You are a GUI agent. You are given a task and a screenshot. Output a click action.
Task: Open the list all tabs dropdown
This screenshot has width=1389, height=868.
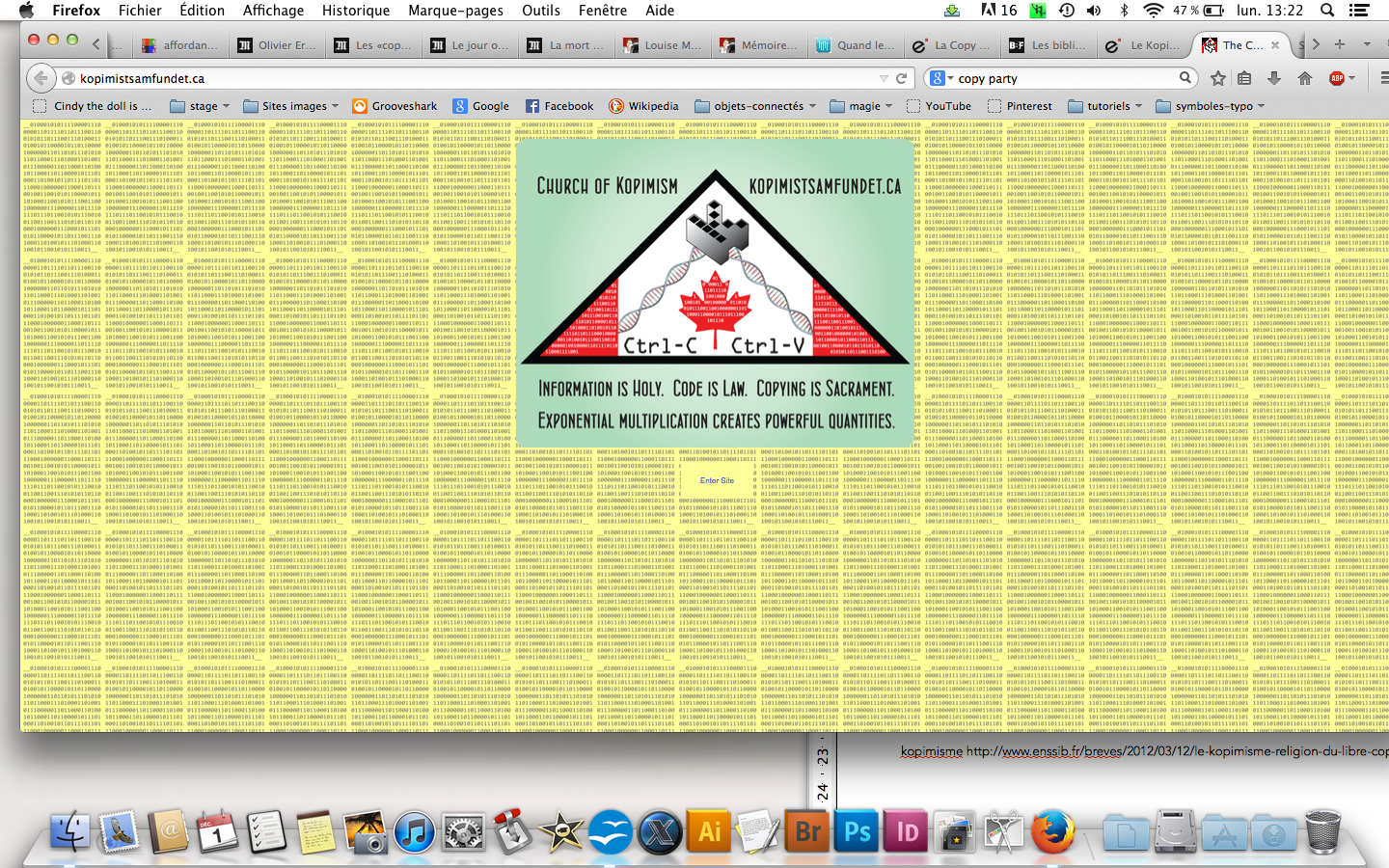pos(1367,44)
